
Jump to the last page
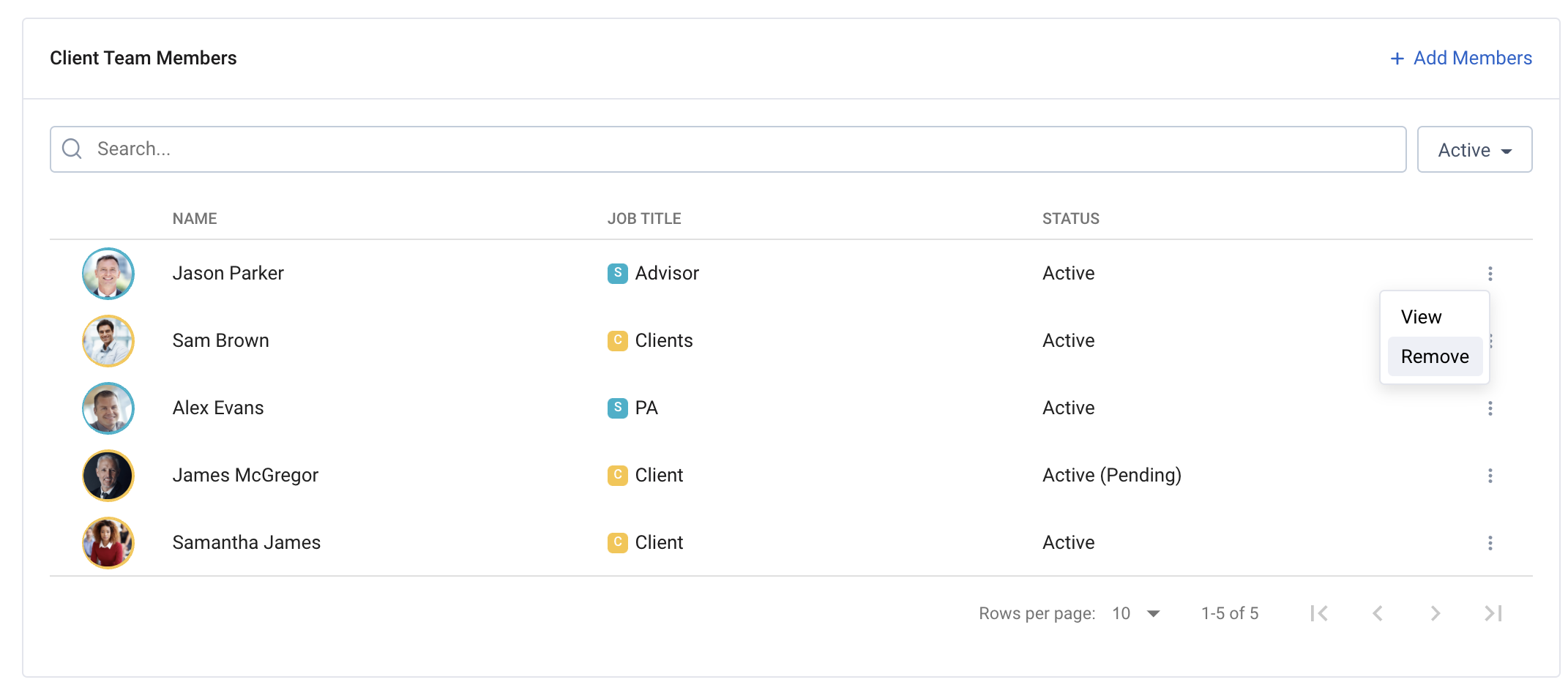(1493, 613)
